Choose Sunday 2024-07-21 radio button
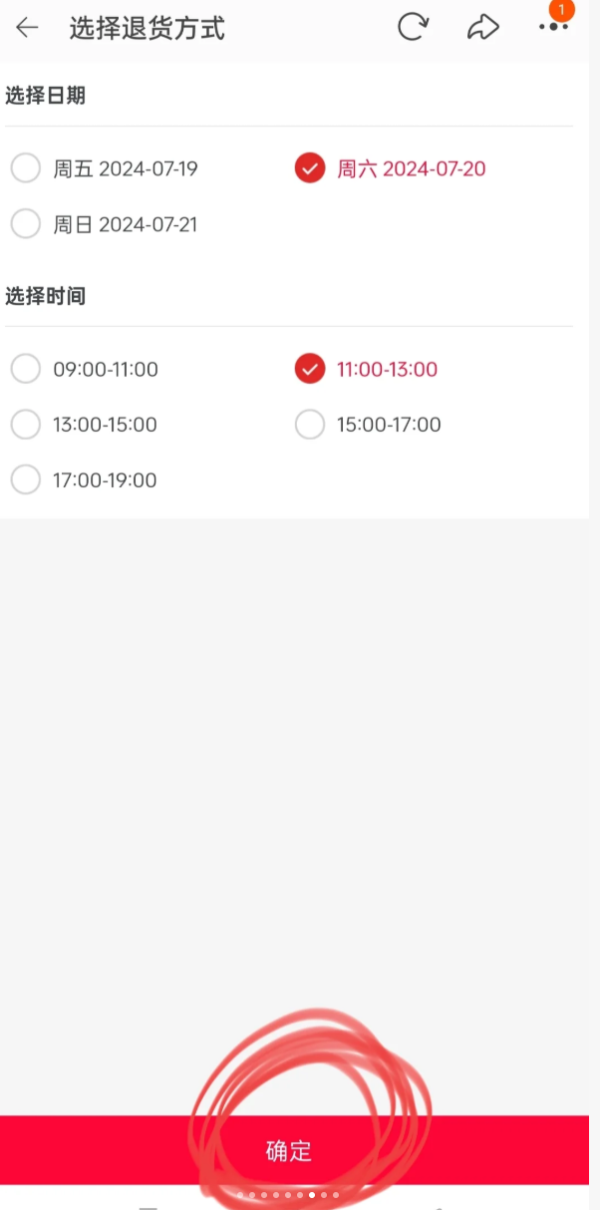This screenshot has width=600, height=1210. coord(26,224)
